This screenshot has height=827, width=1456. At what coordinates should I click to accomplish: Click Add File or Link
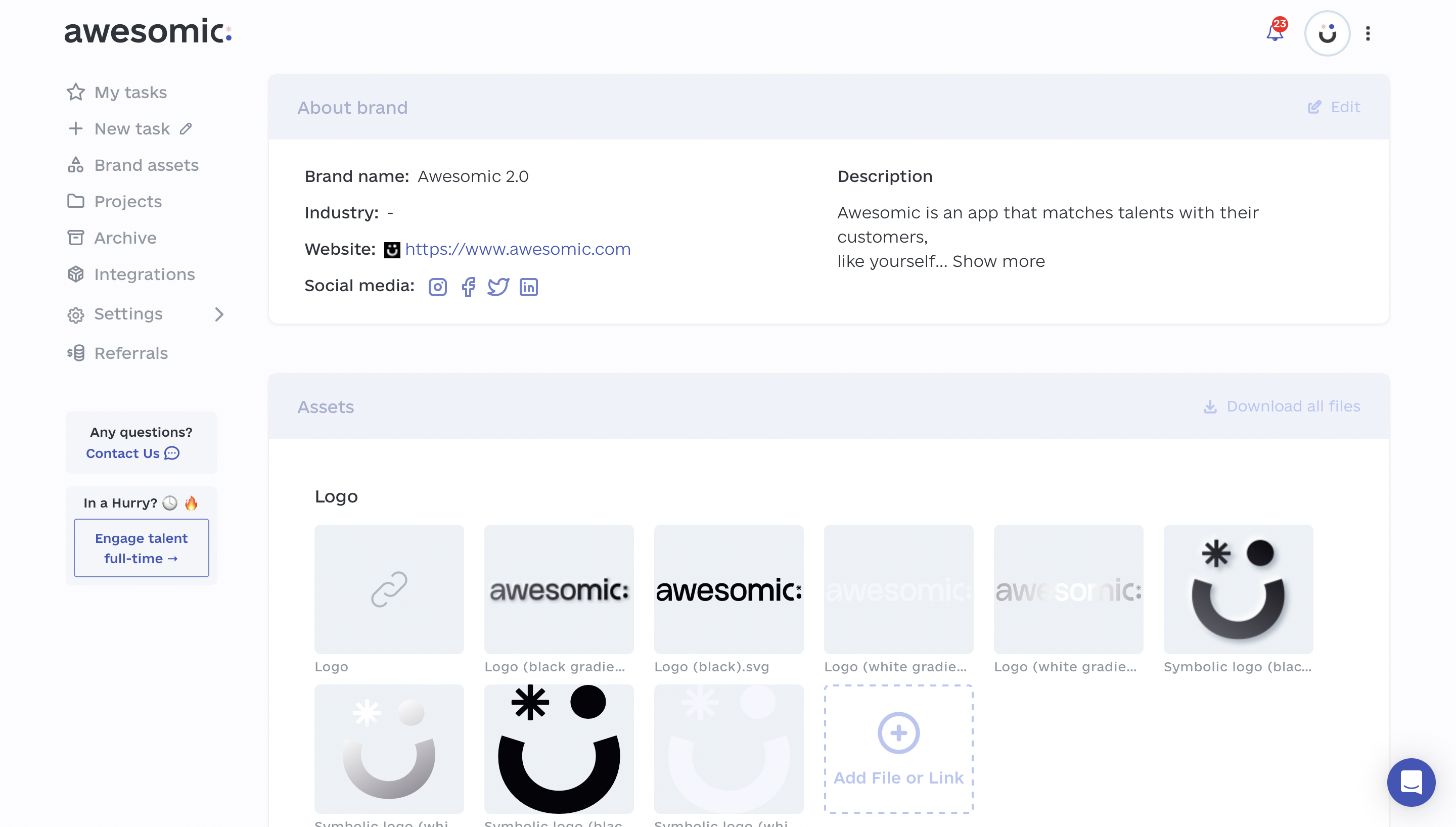pyautogui.click(x=898, y=750)
